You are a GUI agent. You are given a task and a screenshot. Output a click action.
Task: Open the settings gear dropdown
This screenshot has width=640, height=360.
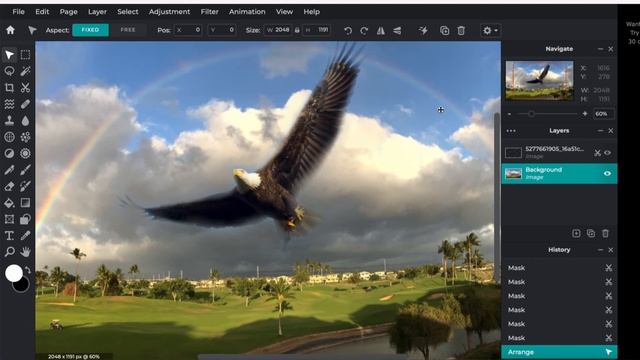490,31
